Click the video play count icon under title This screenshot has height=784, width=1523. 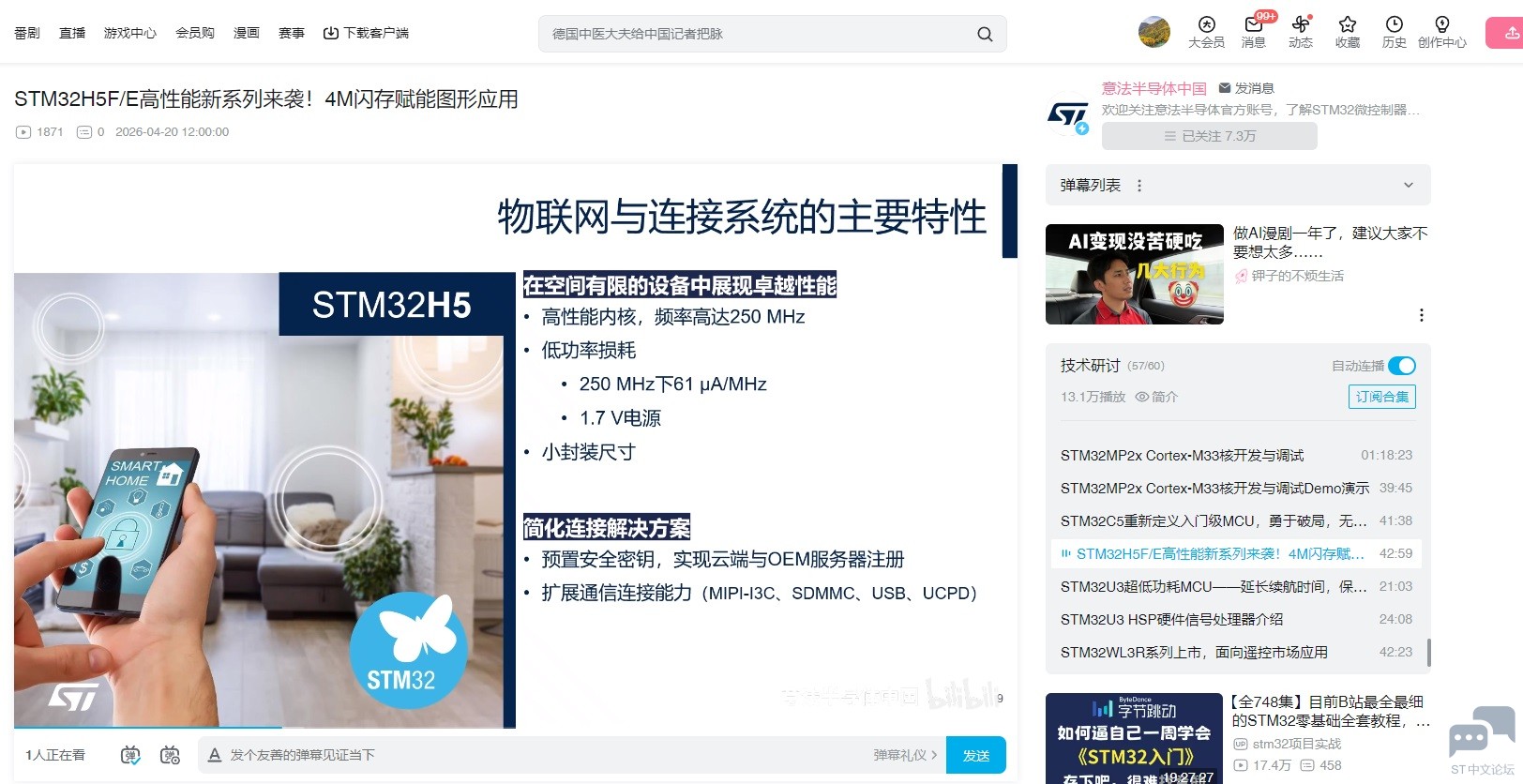tap(23, 132)
